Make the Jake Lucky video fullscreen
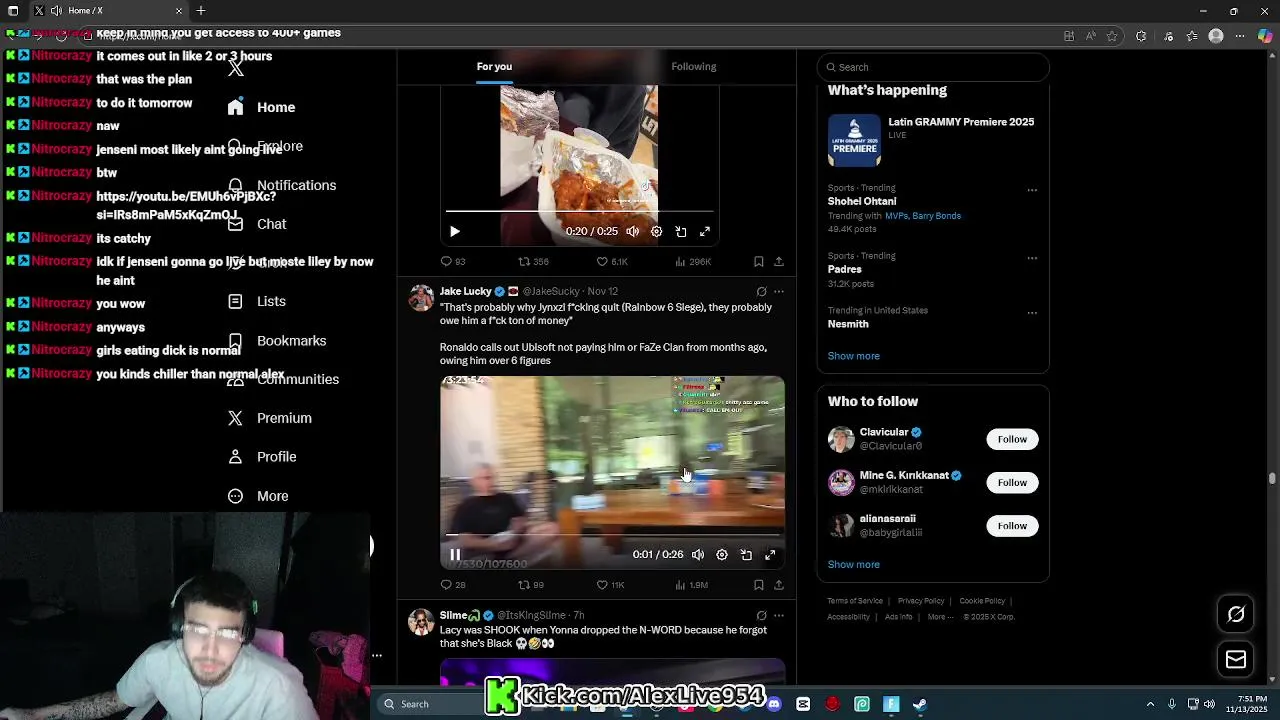This screenshot has width=1280, height=720. [x=770, y=554]
